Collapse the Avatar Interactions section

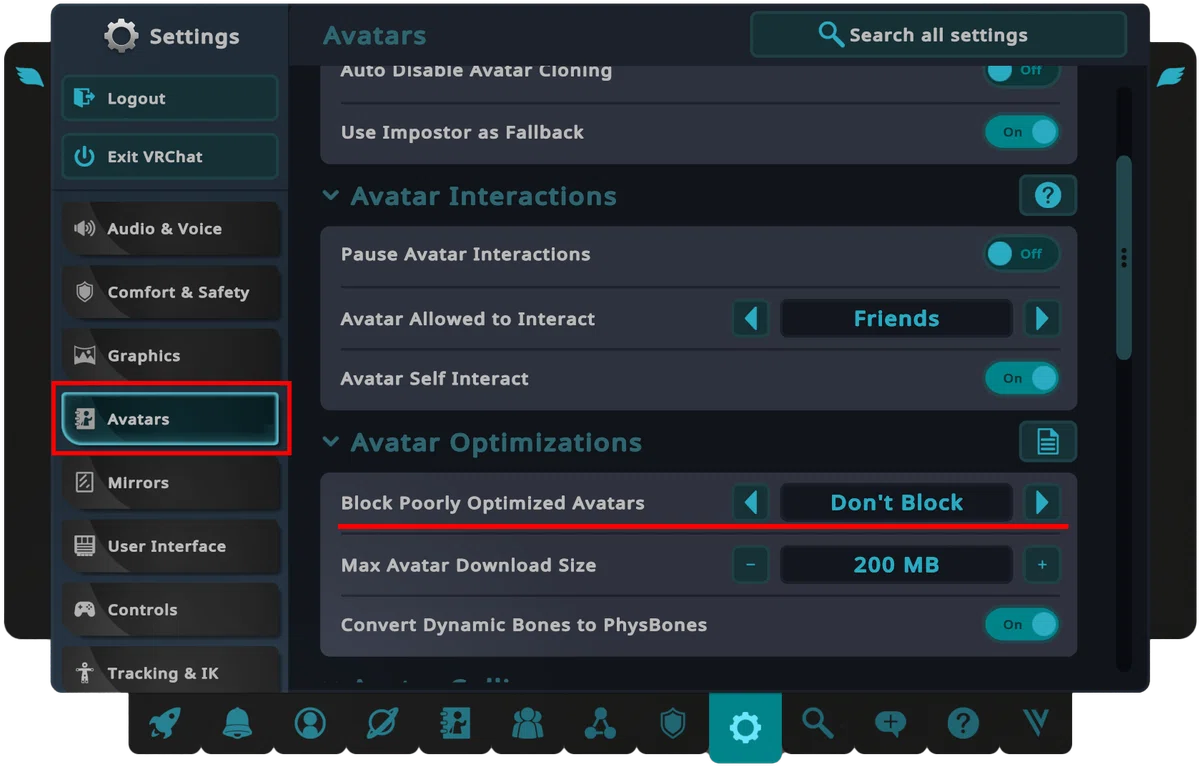click(331, 196)
